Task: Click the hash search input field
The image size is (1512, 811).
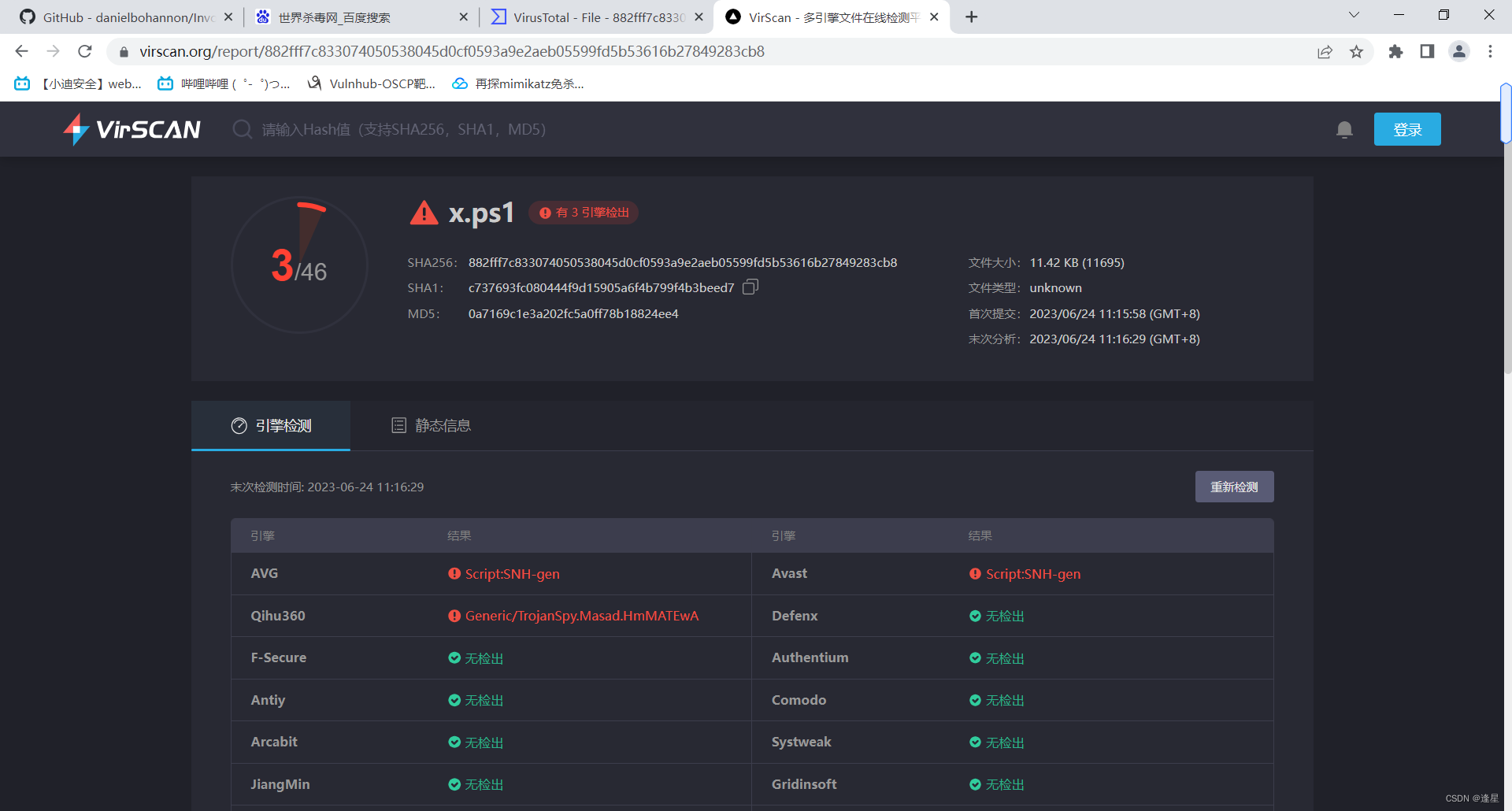Action: point(404,129)
